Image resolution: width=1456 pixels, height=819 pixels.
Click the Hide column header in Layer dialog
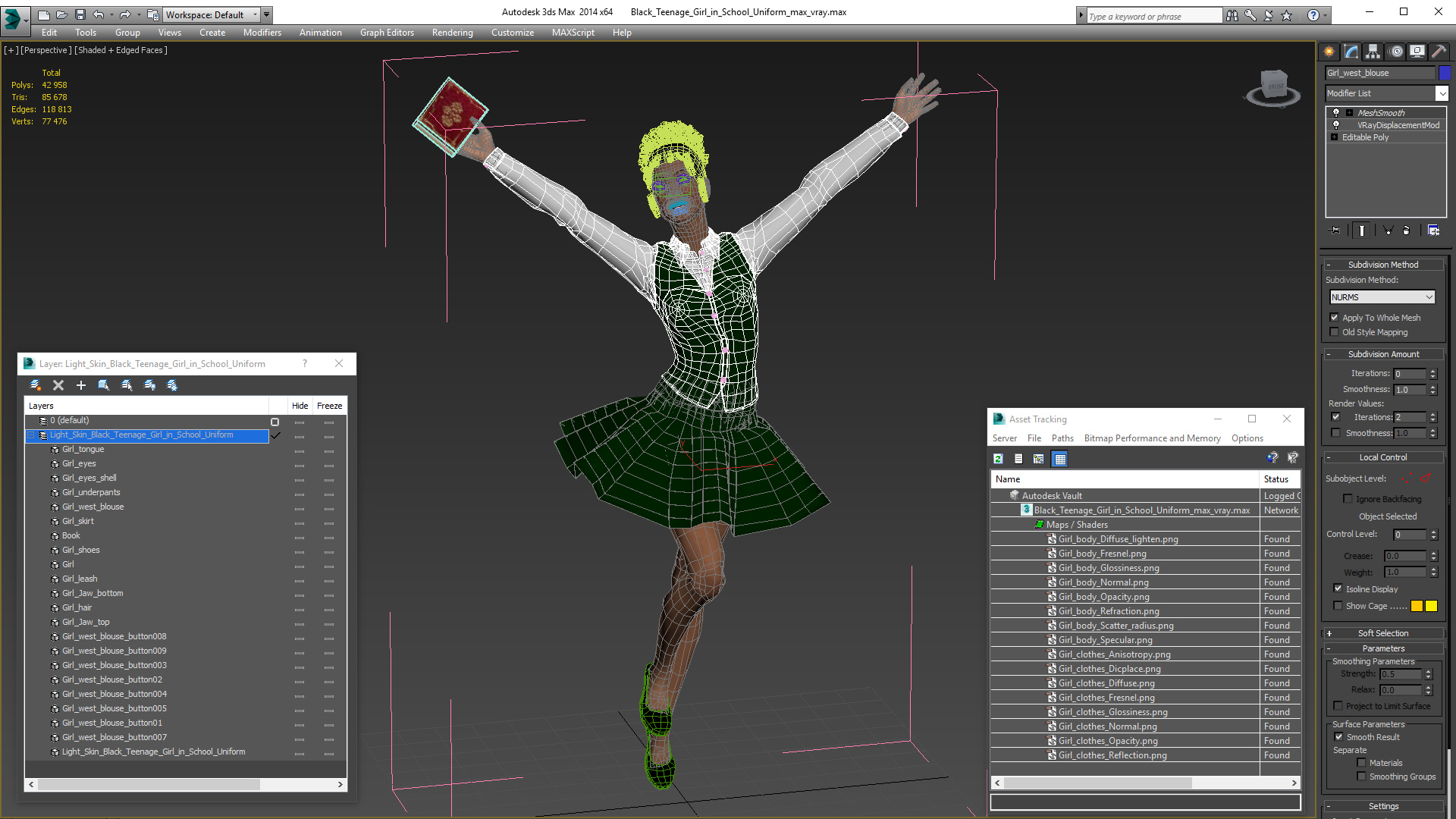tap(300, 406)
